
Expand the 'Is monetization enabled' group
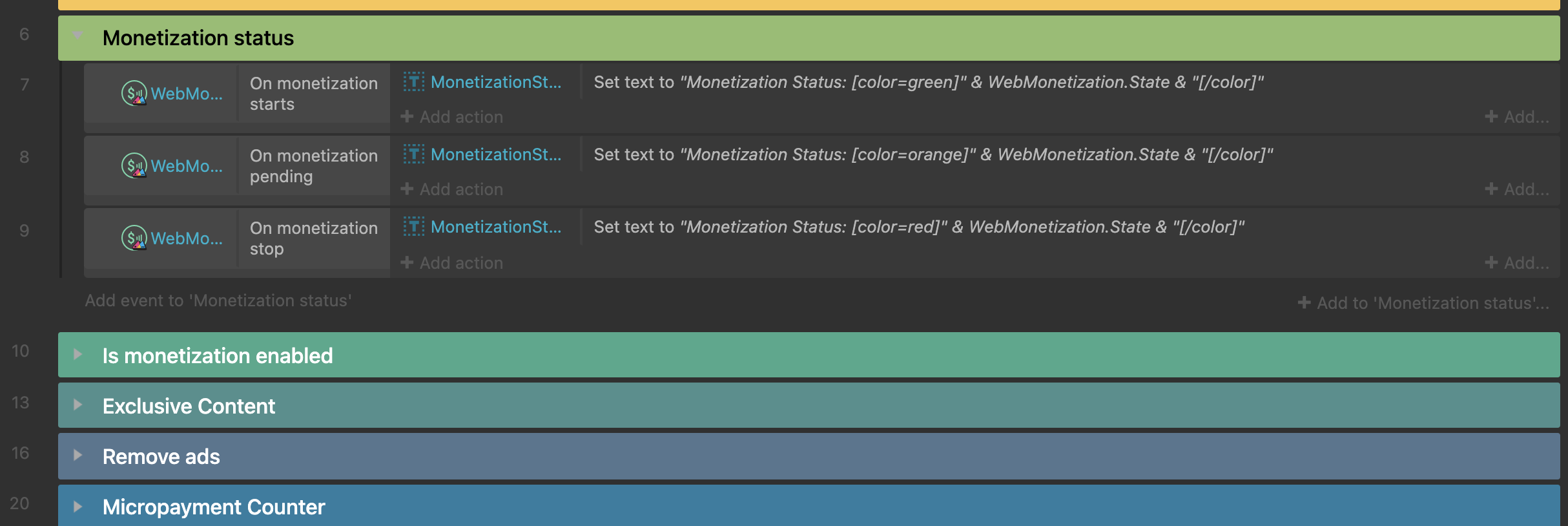click(77, 354)
